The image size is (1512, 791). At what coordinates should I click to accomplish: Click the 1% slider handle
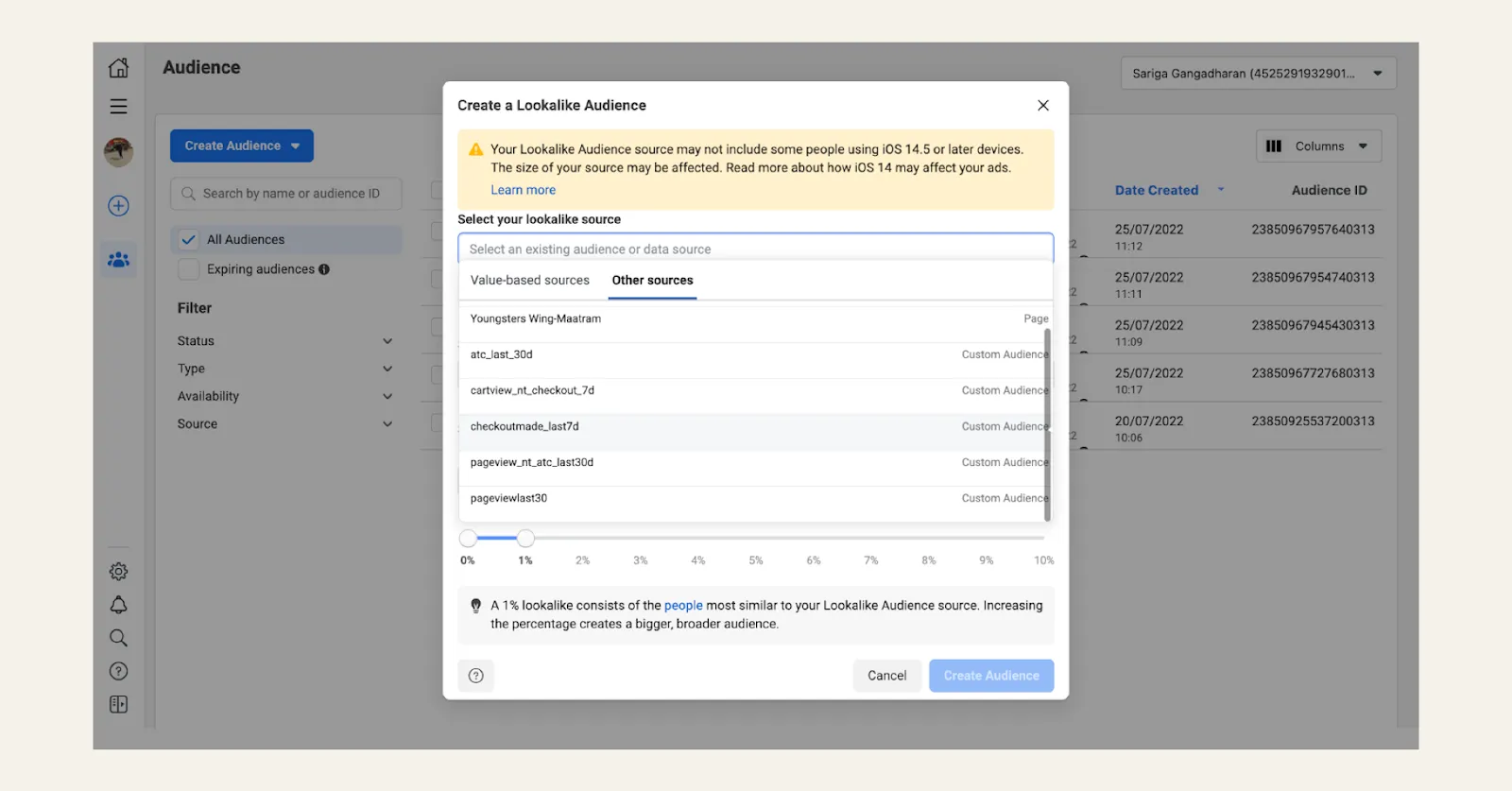525,539
